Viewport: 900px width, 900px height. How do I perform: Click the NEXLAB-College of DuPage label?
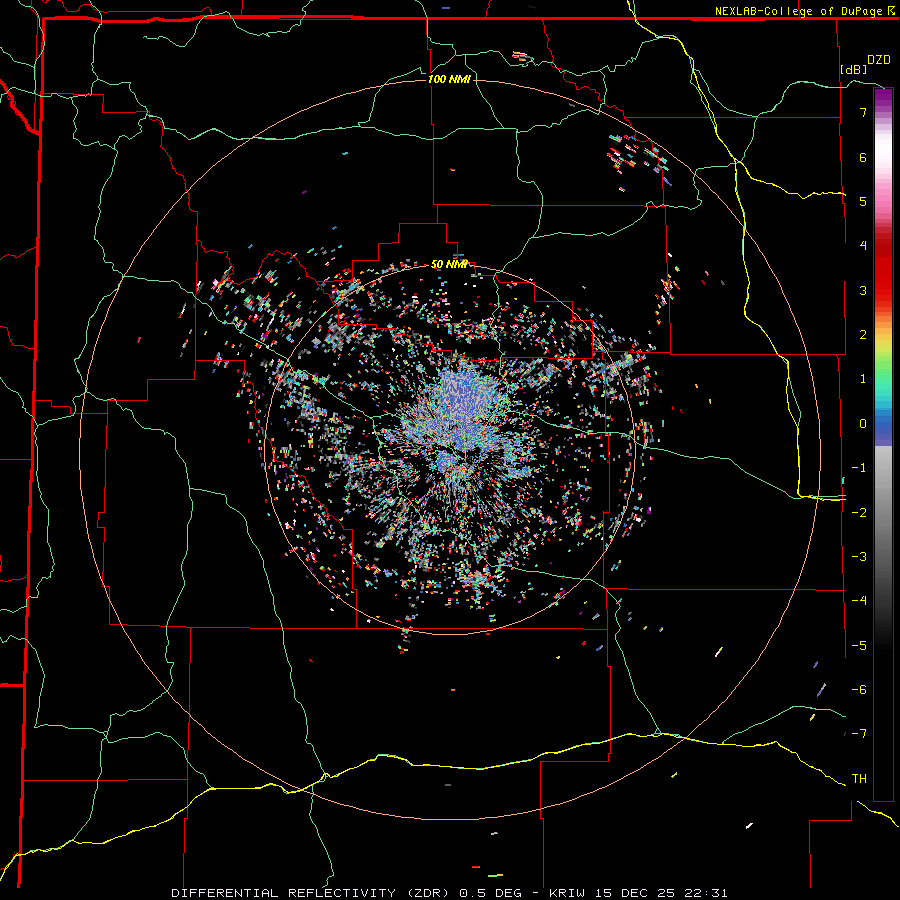click(x=798, y=11)
